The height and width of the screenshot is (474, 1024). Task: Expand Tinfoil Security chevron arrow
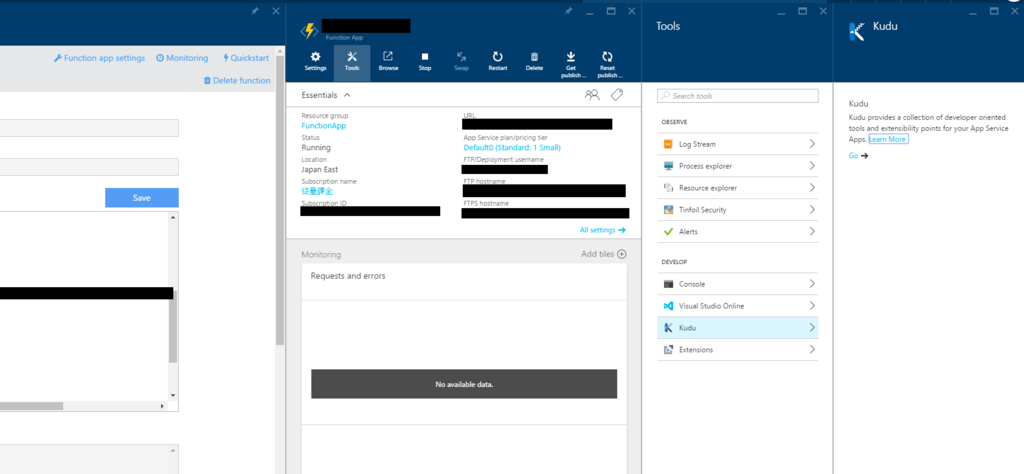(x=812, y=210)
